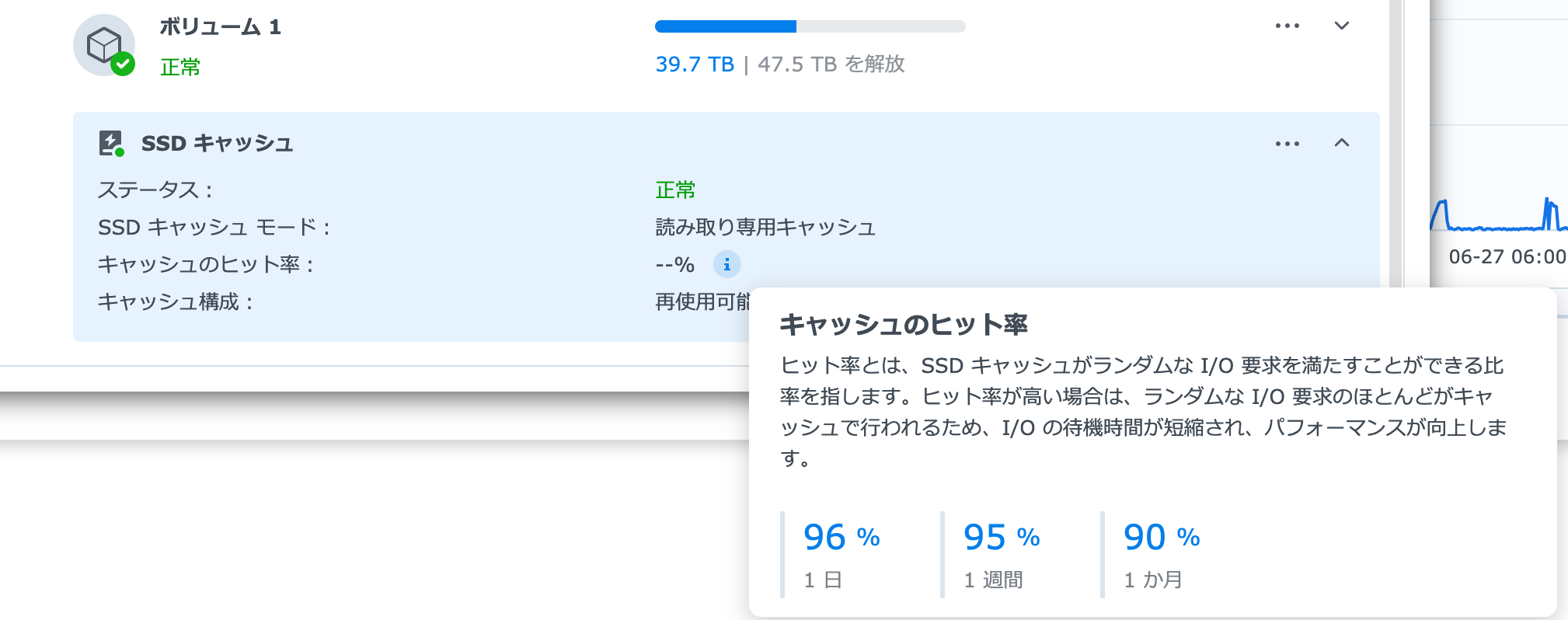Click the SSD キャッシュ header title
The height and width of the screenshot is (620, 1568).
[x=217, y=144]
